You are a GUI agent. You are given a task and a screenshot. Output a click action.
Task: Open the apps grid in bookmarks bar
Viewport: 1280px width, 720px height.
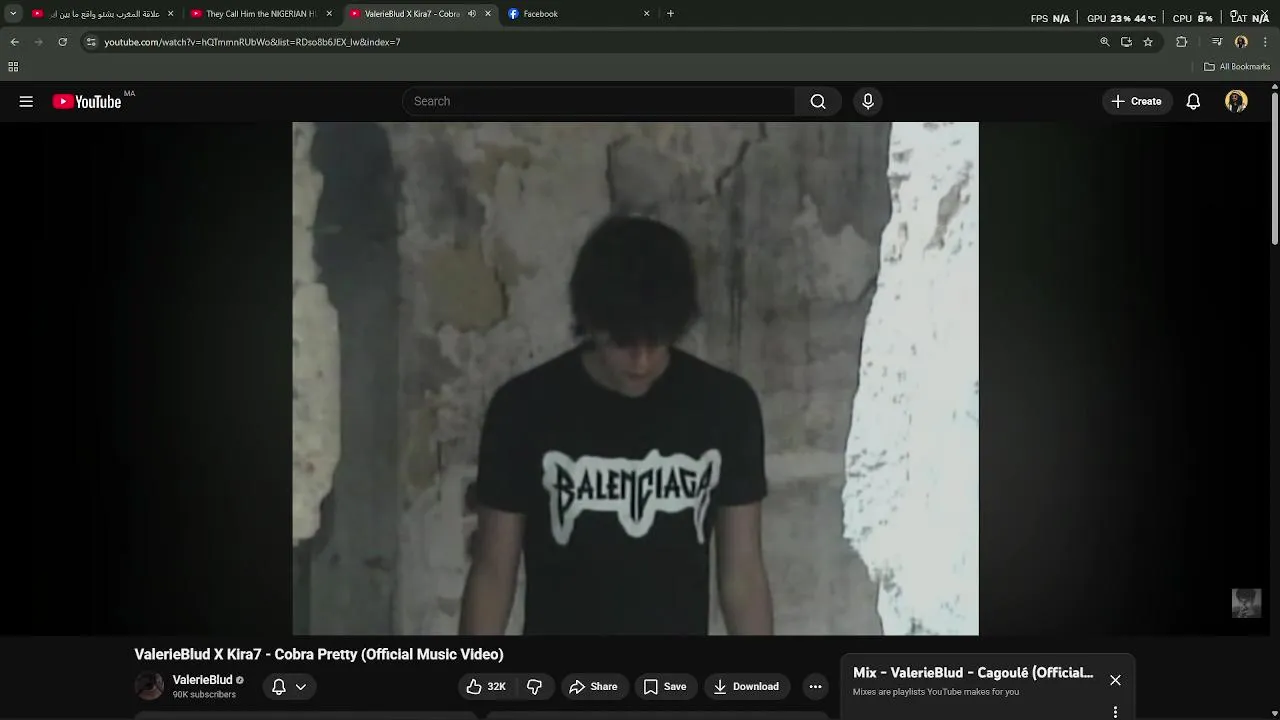click(13, 67)
